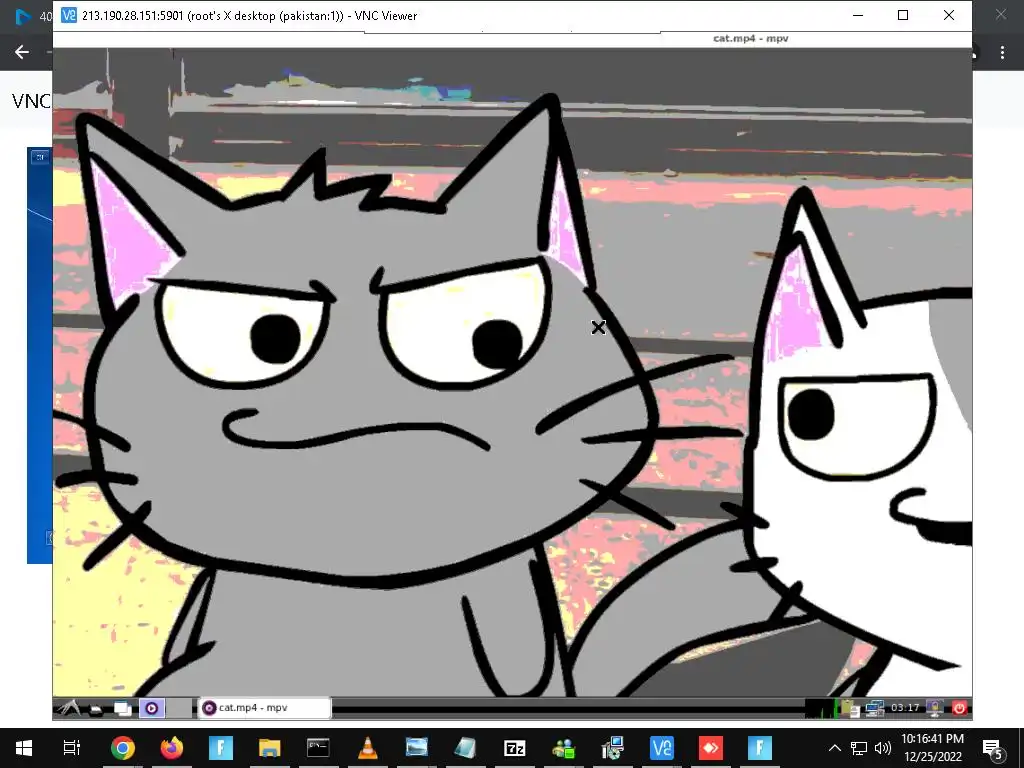Click the remote panel mpv pager icon

tap(152, 708)
